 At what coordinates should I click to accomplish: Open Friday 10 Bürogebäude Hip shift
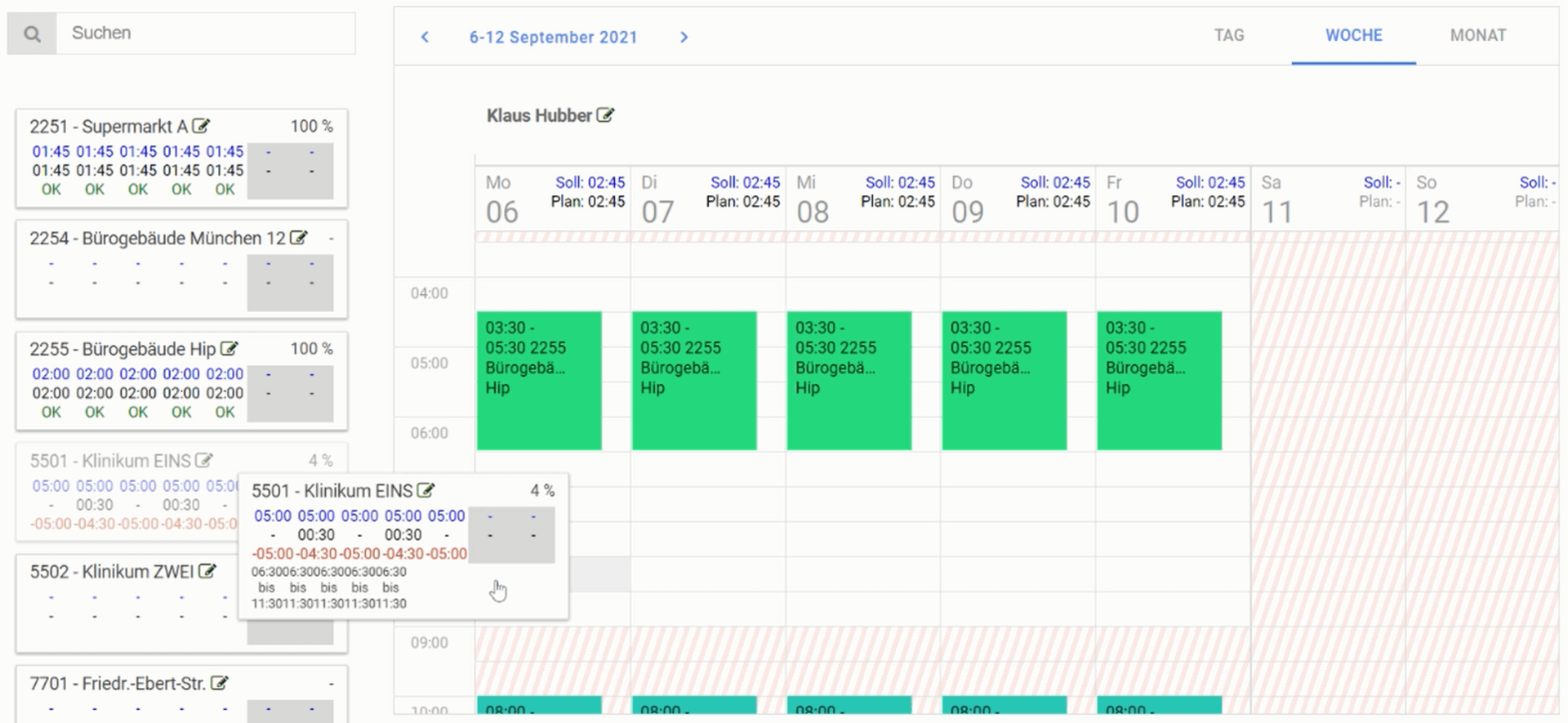[x=1159, y=380]
